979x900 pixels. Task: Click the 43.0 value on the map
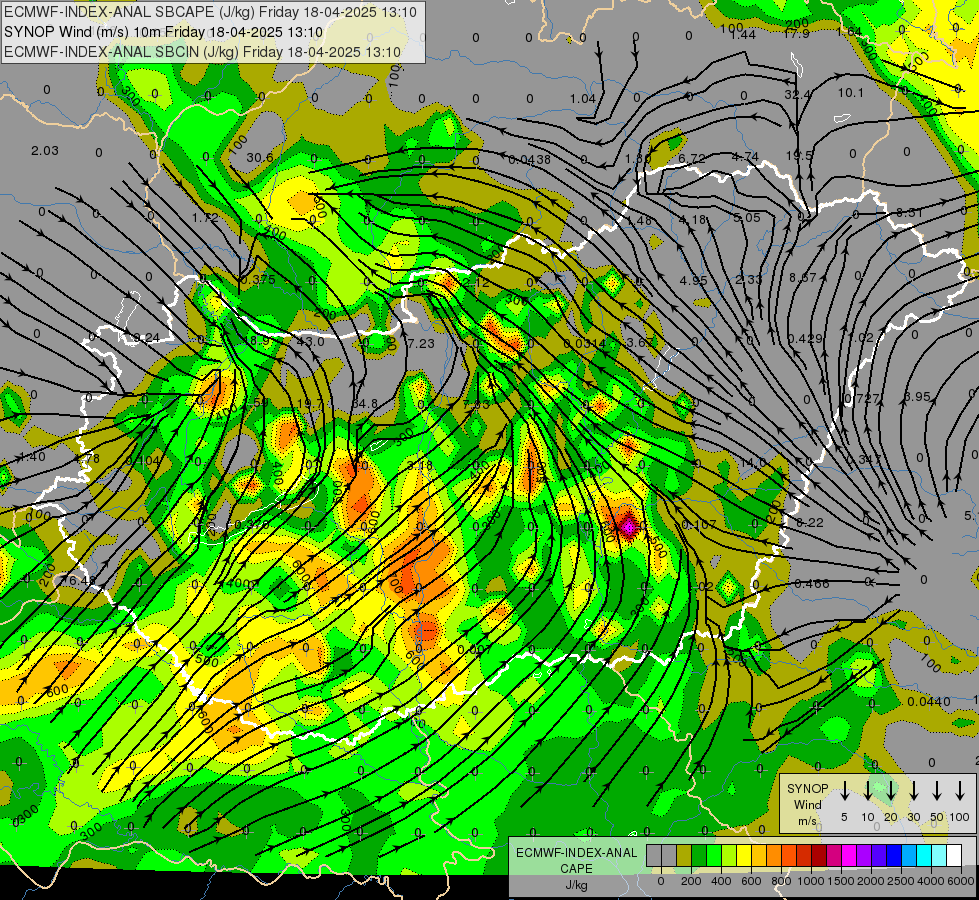(310, 342)
